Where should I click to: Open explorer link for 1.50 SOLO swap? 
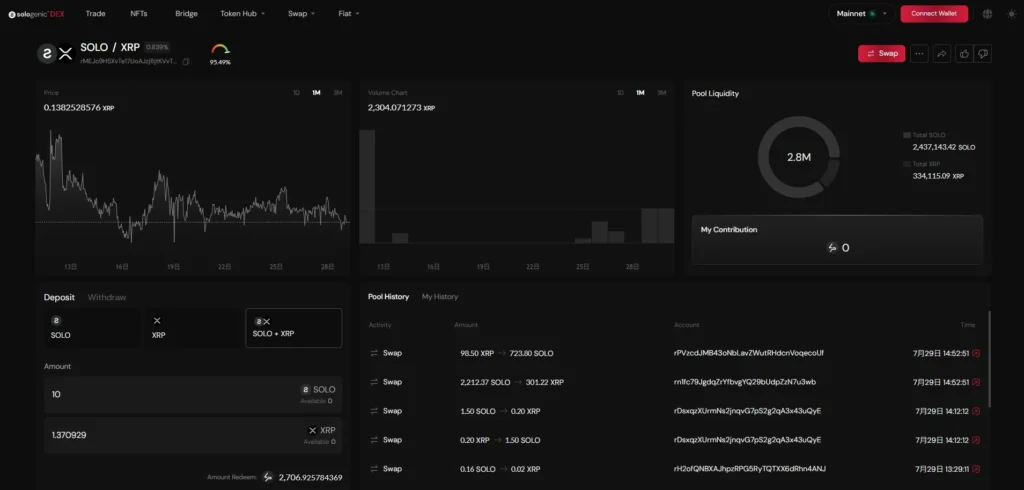(976, 411)
